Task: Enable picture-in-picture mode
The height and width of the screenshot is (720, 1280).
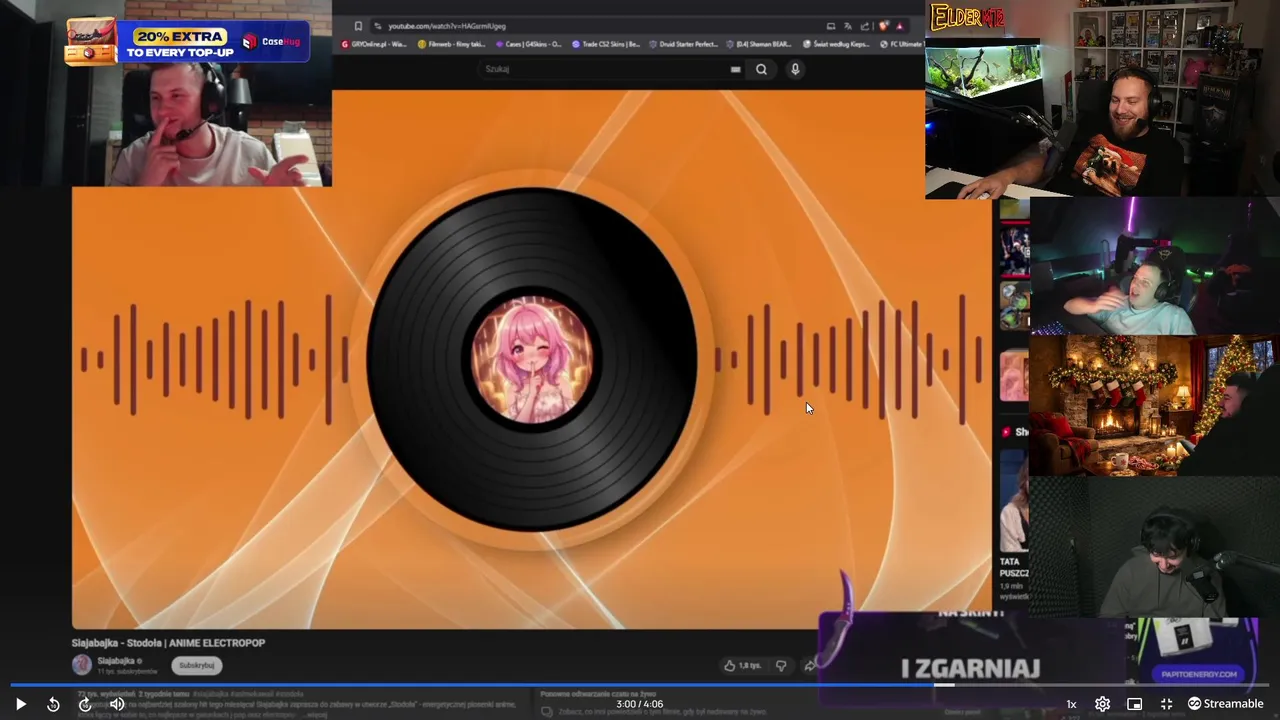Action: [1134, 704]
